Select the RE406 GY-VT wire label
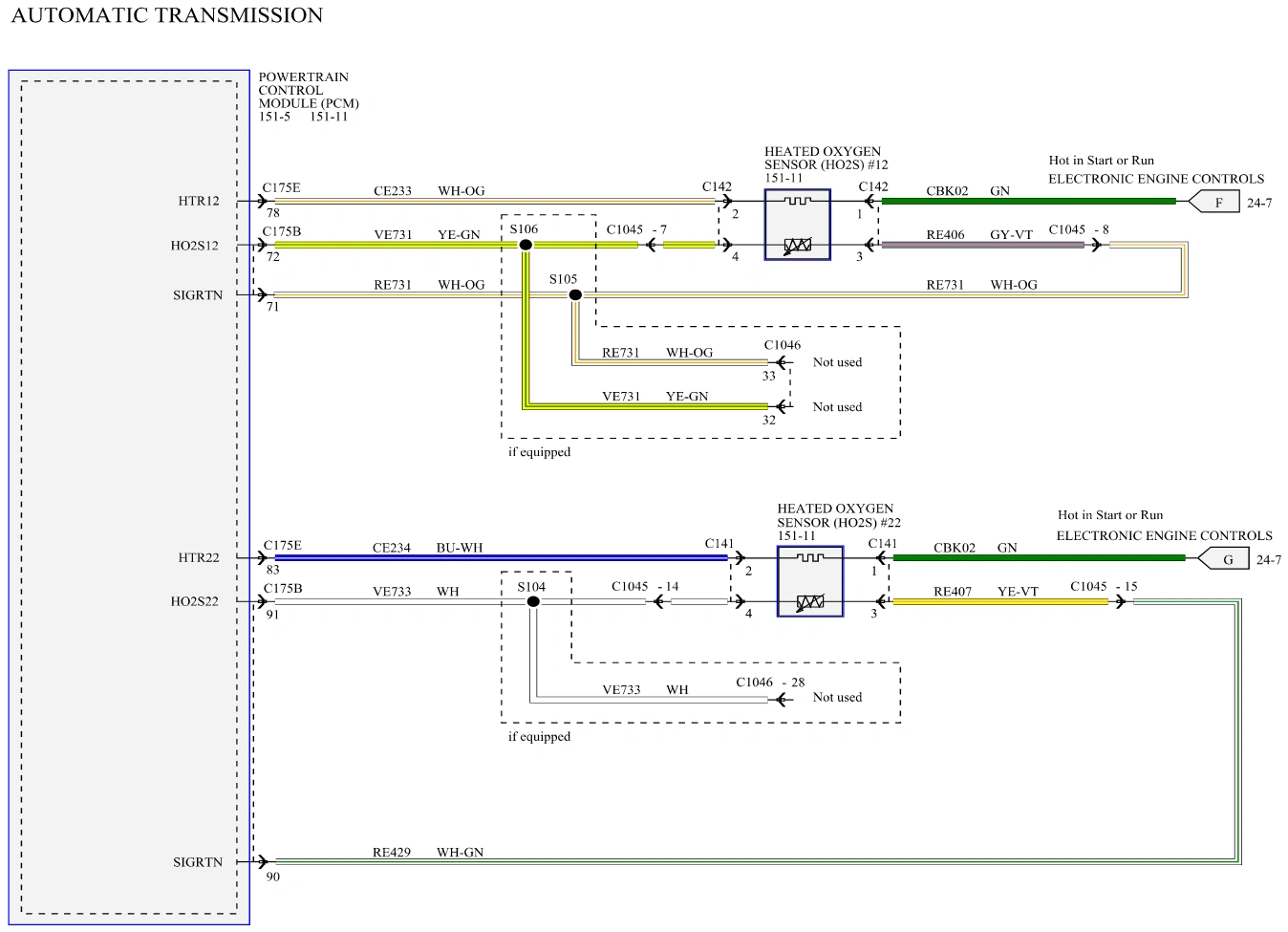The image size is (1288, 932). click(979, 235)
